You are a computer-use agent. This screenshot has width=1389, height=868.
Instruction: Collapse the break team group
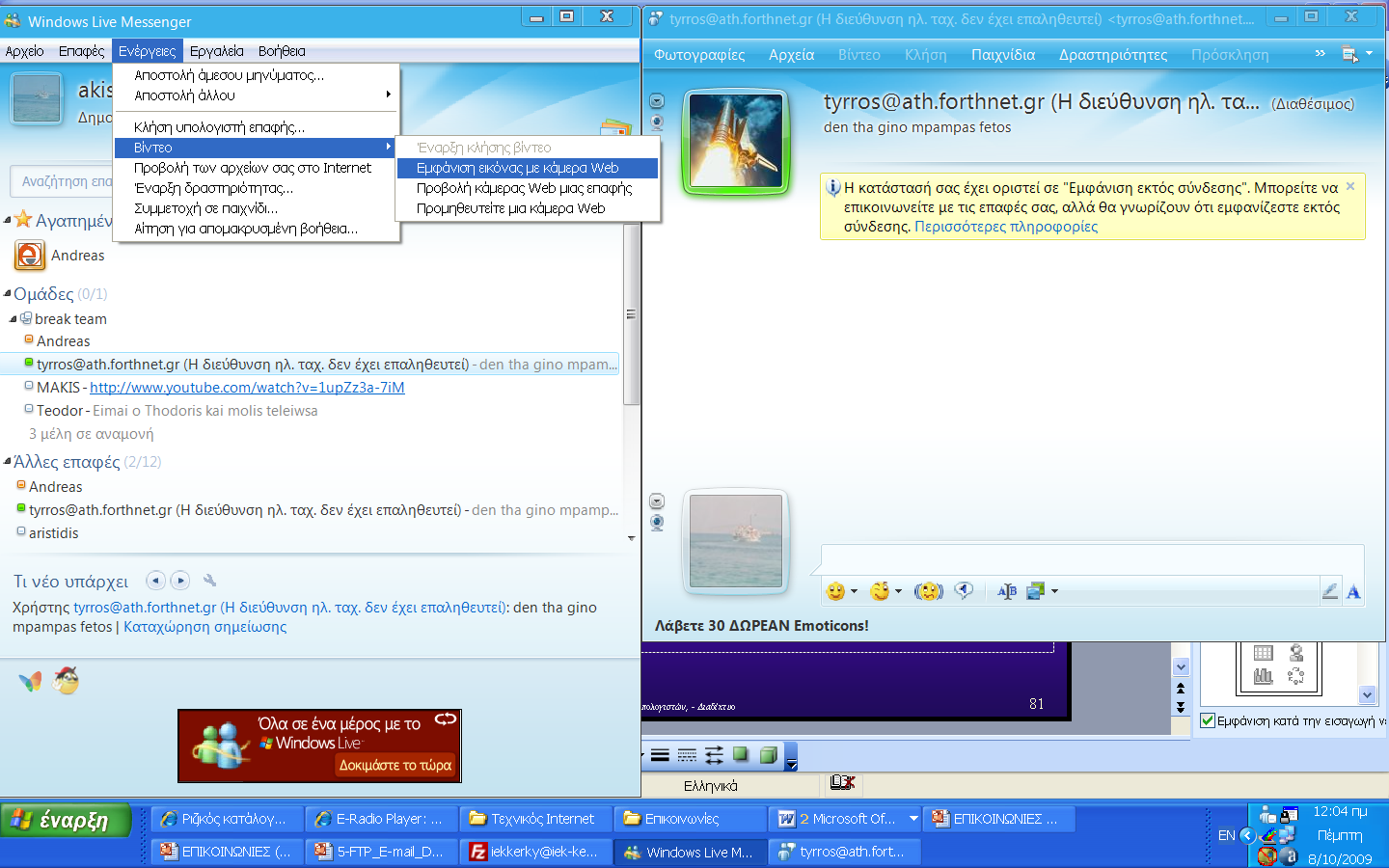[14, 319]
